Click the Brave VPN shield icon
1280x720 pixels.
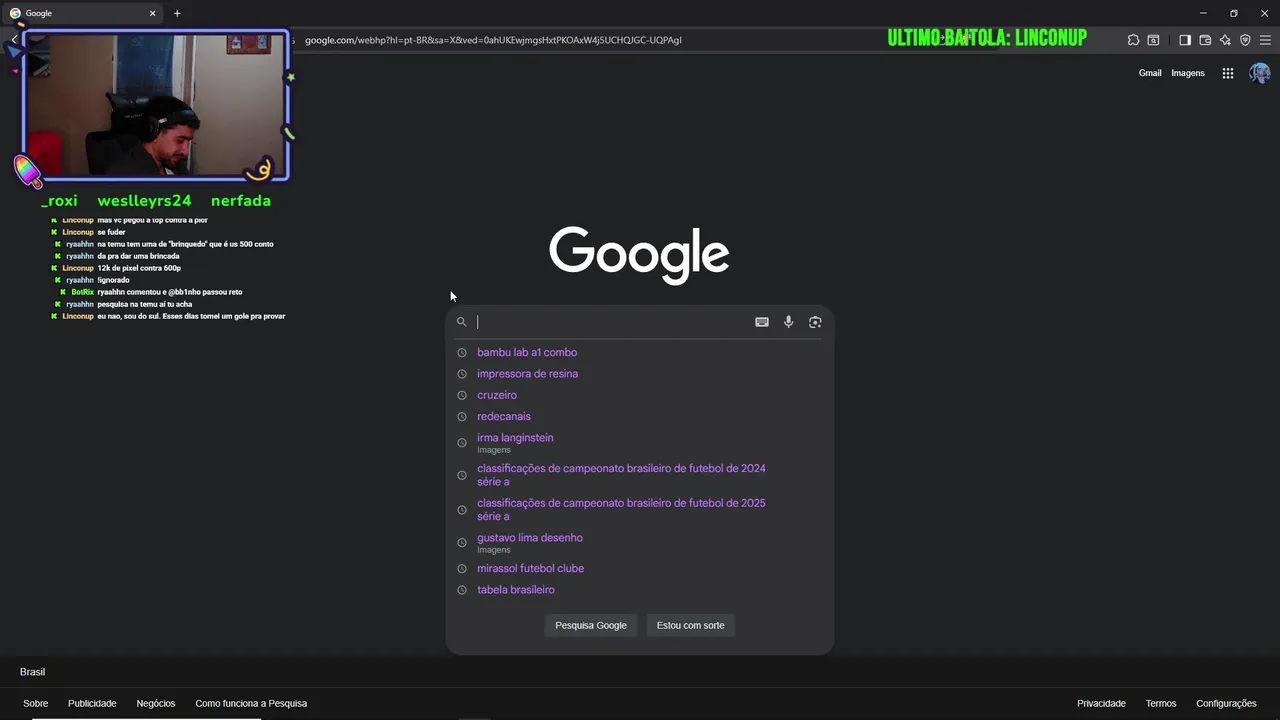1245,40
